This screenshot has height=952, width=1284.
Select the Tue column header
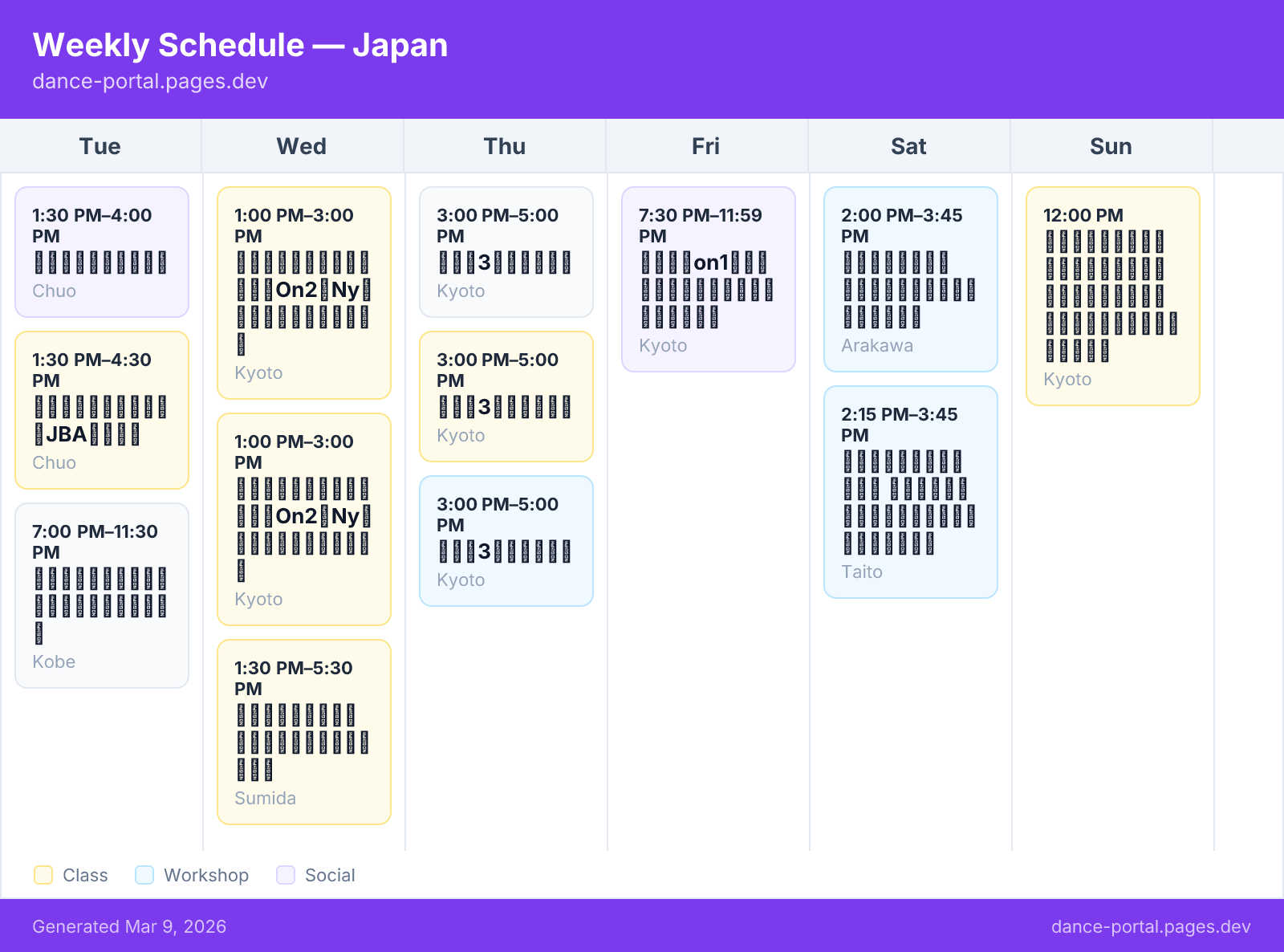click(x=100, y=146)
